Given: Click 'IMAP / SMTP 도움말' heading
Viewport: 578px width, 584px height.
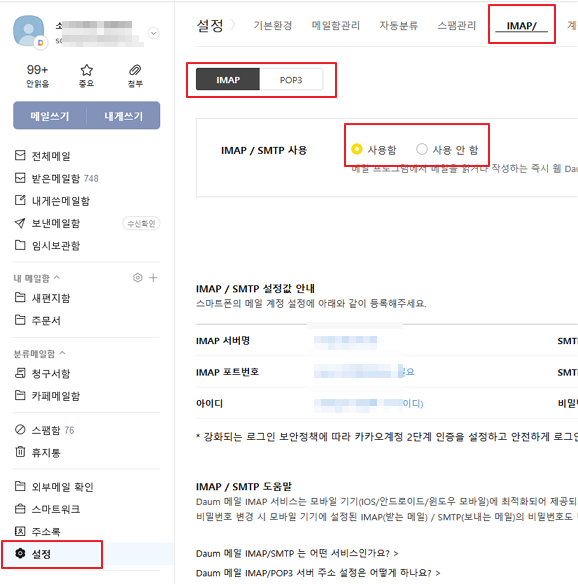Looking at the screenshot, I should [x=244, y=486].
